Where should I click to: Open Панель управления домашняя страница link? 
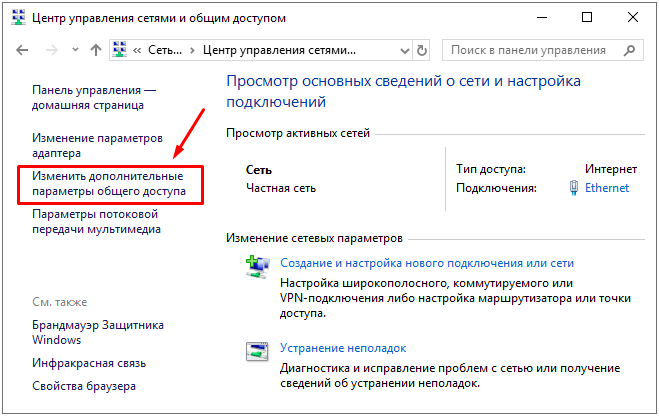[x=94, y=97]
